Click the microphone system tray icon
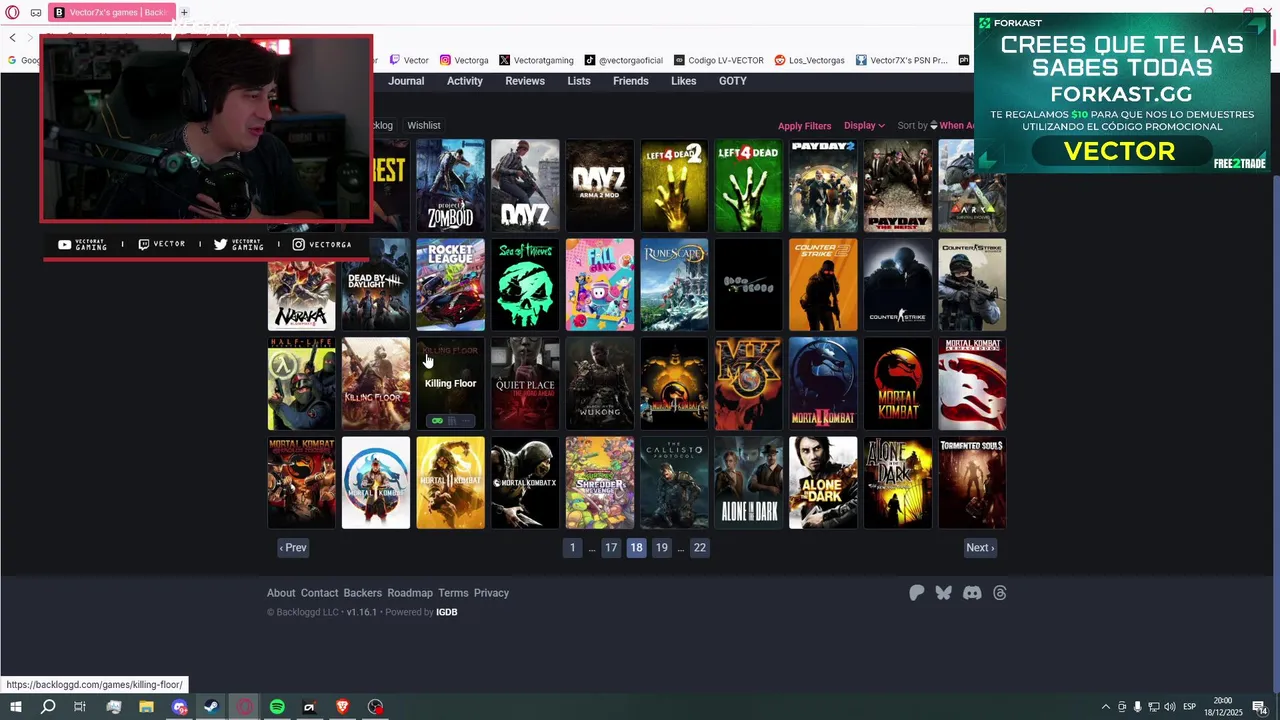 coord(1137,707)
